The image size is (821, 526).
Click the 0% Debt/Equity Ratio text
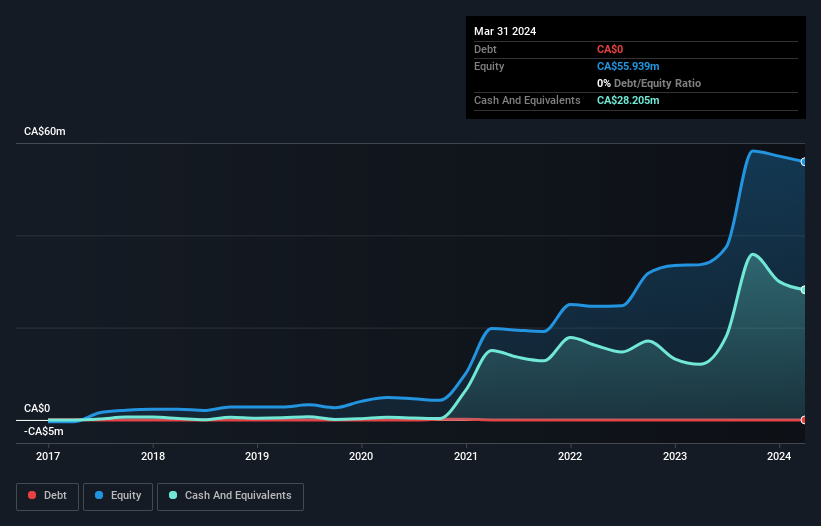[x=649, y=83]
